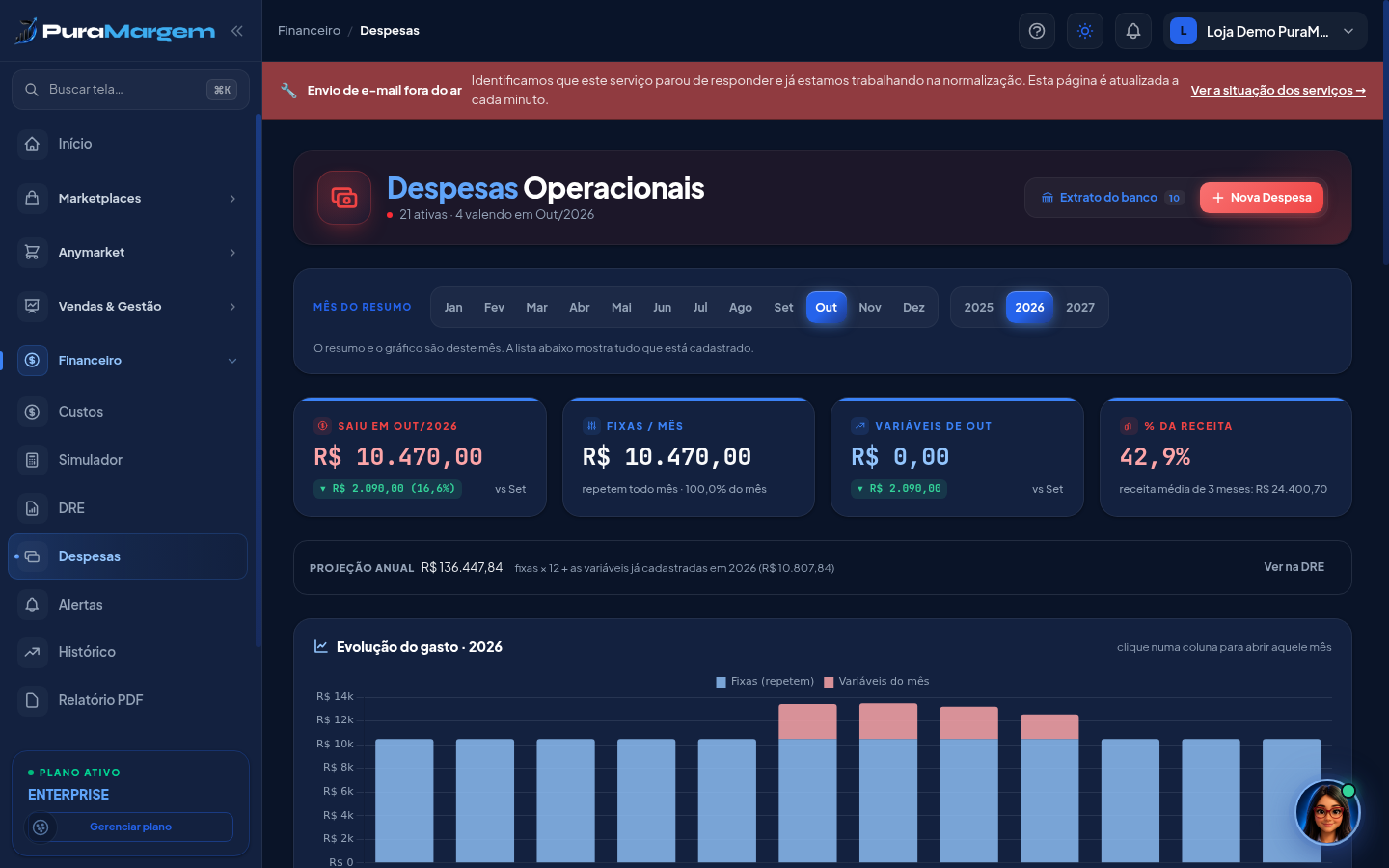Click the Despesas Operacionais header icon

pos(344,198)
